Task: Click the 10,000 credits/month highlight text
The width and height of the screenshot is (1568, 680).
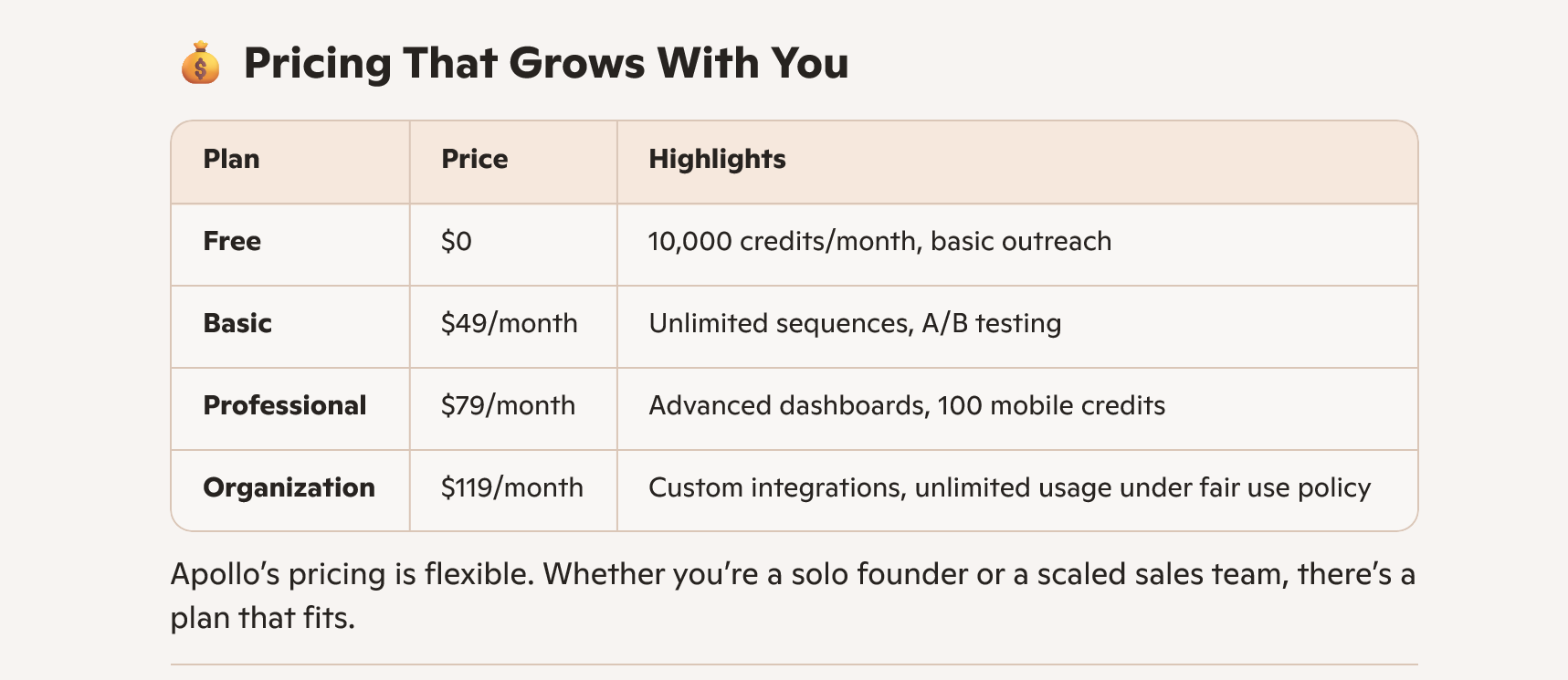Action: [879, 242]
